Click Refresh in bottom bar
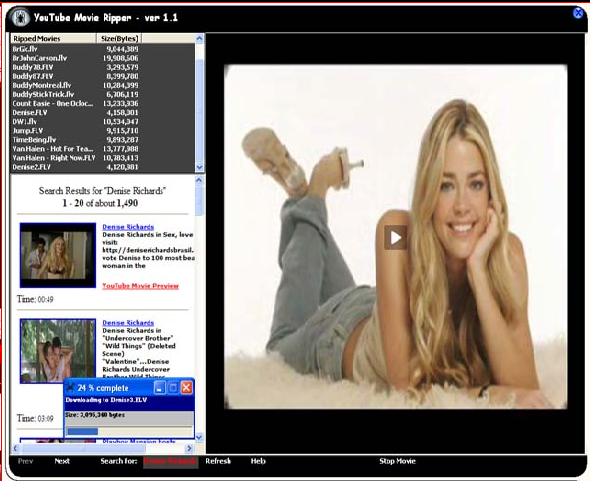Screen dimensions: 590x481 coord(218,461)
